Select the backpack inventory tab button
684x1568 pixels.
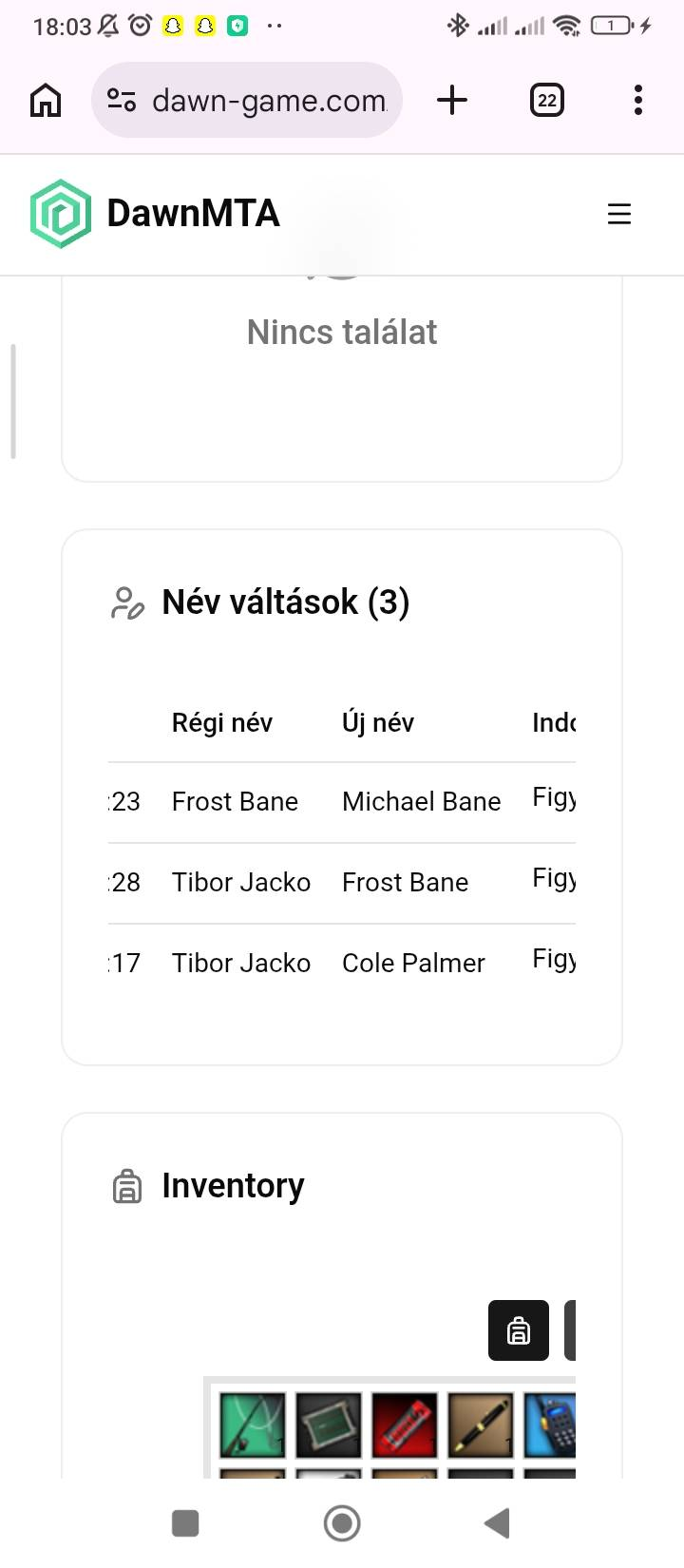click(518, 1329)
